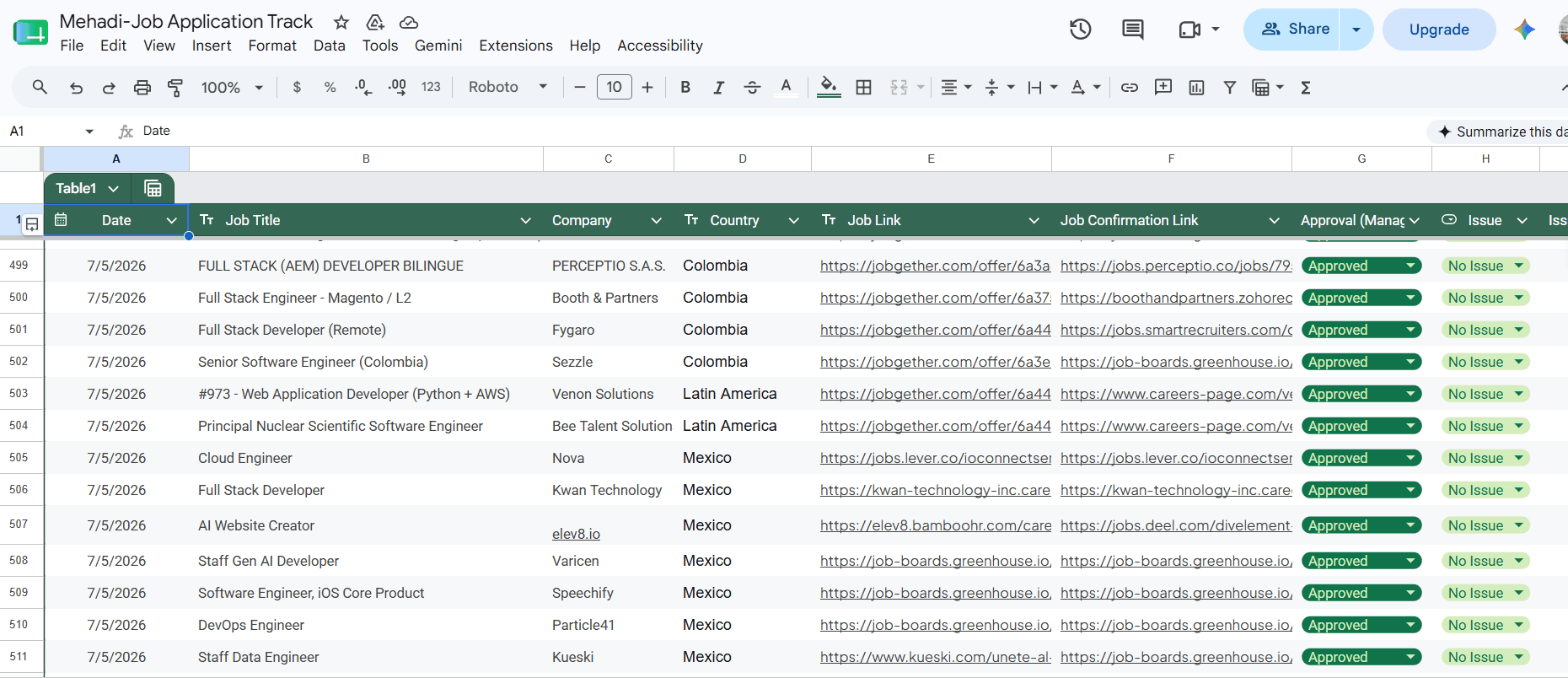1568x678 pixels.
Task: Open text wrapping dropdown
Action: (x=1042, y=87)
